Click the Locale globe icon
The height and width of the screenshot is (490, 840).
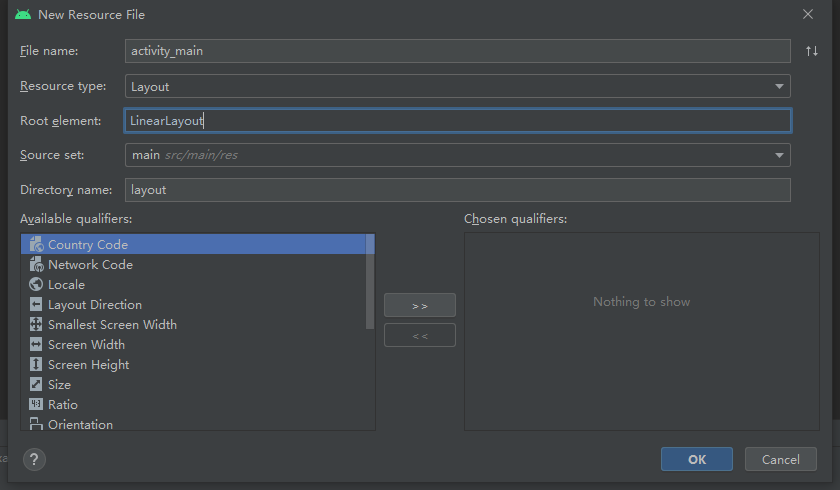pyautogui.click(x=36, y=285)
